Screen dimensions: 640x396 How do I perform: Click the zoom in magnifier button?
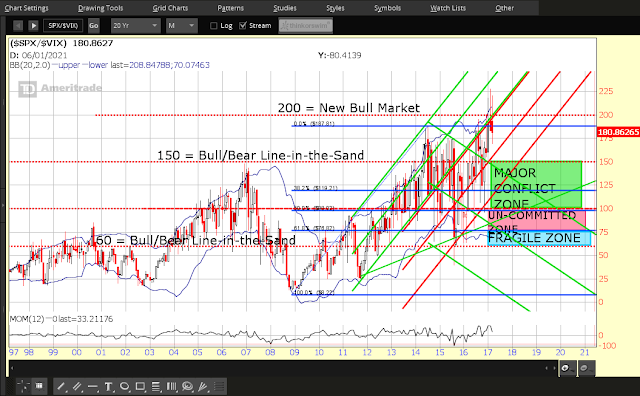(567, 368)
